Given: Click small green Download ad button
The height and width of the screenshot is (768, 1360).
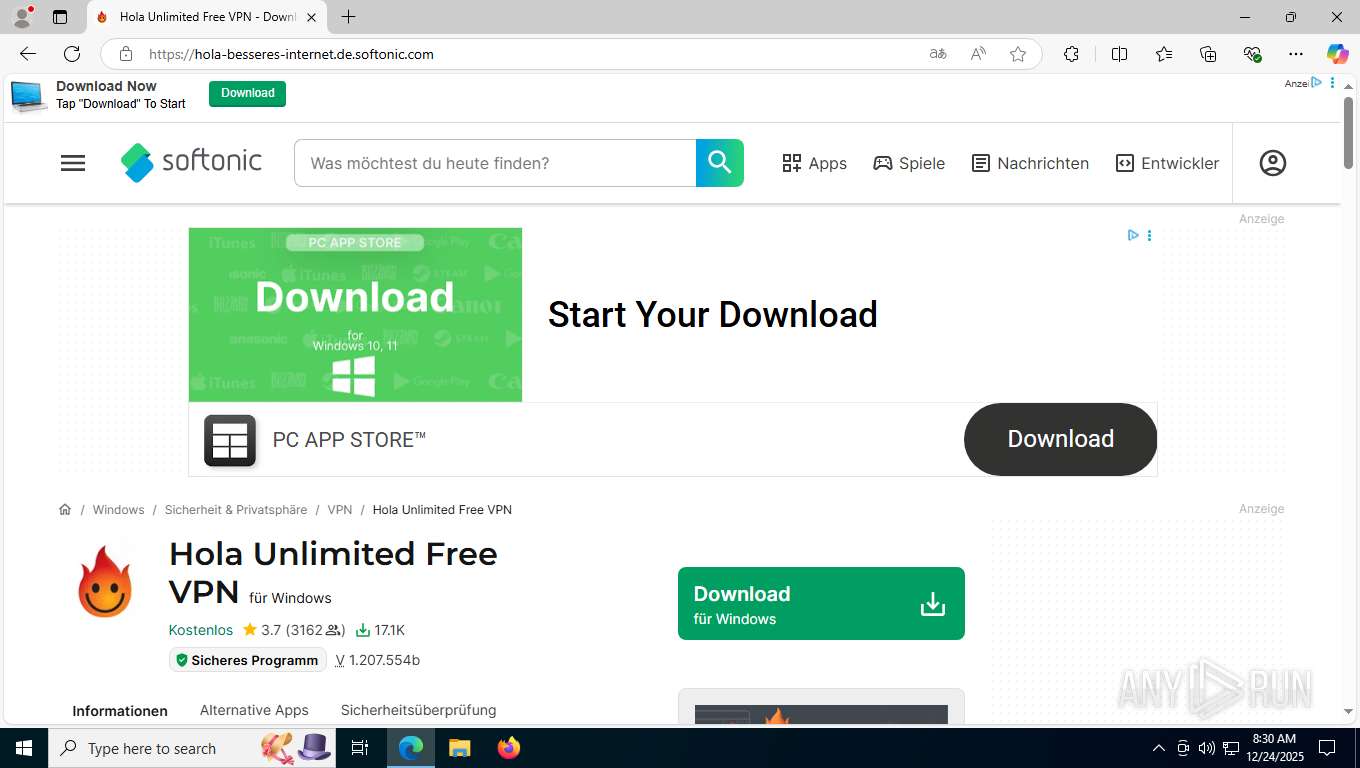Looking at the screenshot, I should point(247,93).
